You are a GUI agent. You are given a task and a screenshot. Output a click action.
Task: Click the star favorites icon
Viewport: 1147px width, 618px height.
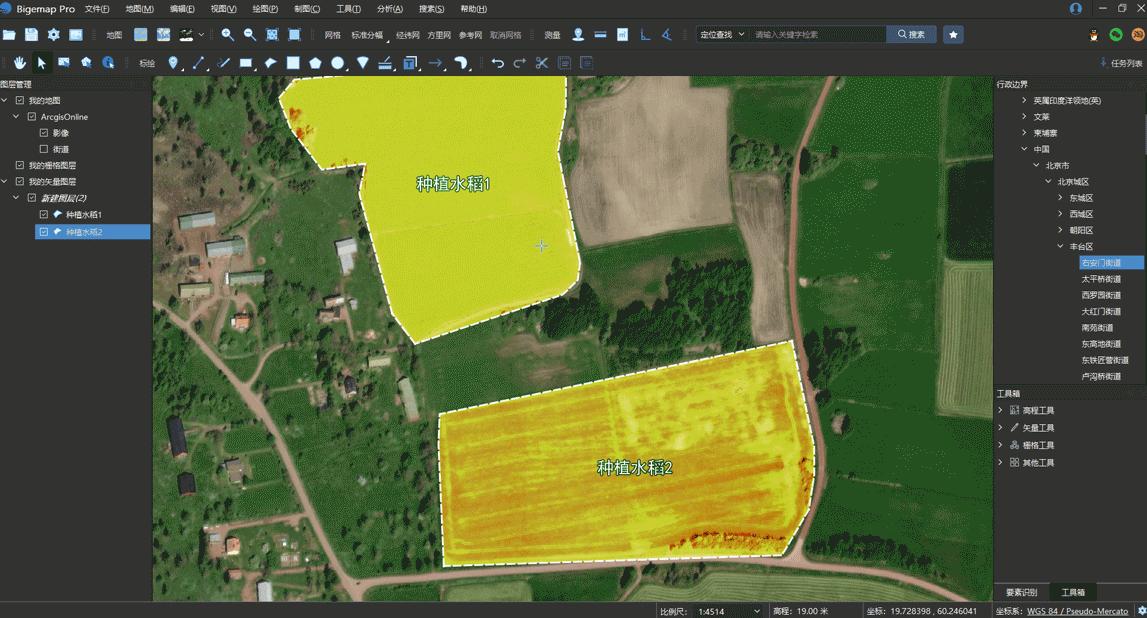953,35
